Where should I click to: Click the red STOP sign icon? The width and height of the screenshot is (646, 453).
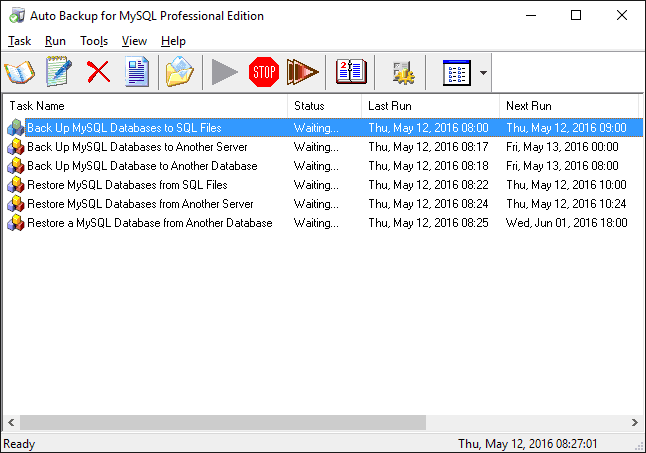(x=264, y=72)
